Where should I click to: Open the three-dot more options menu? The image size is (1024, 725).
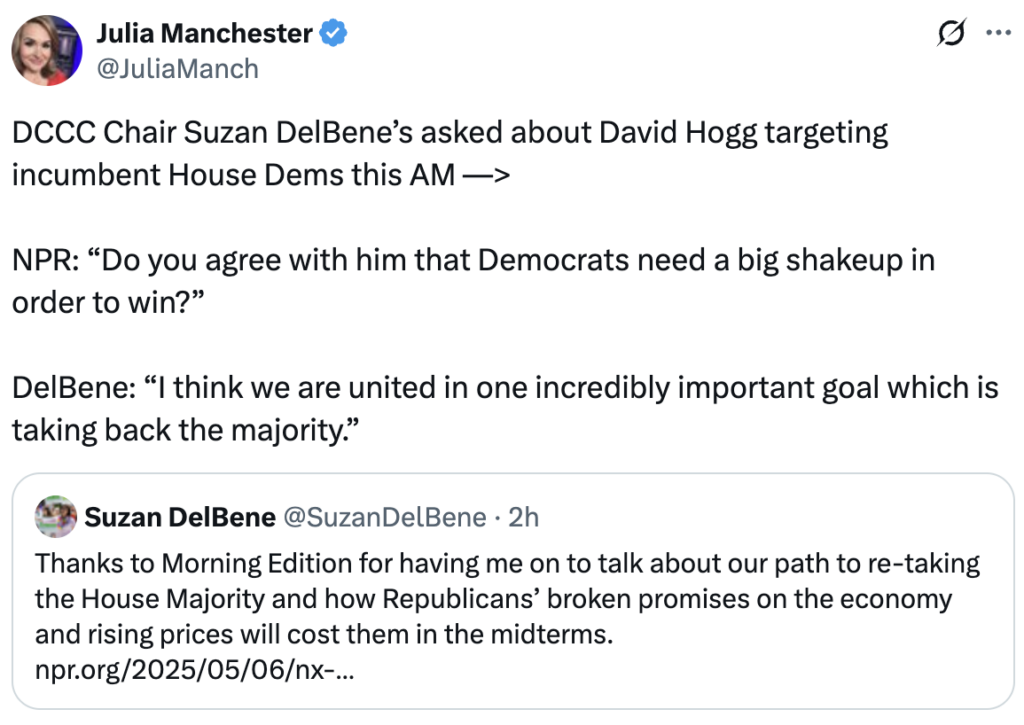(x=998, y=32)
